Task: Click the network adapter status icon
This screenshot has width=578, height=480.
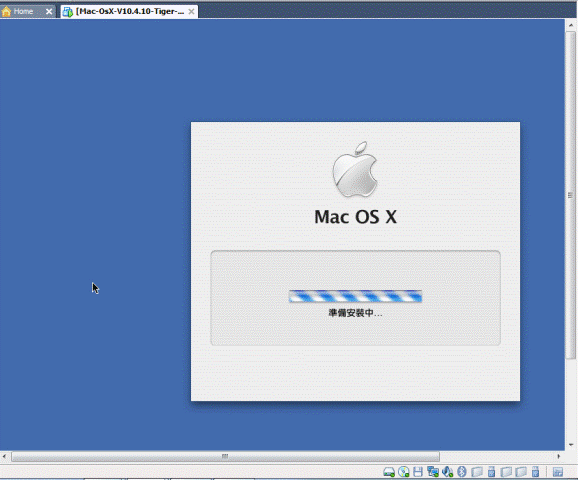Action: pyautogui.click(x=433, y=472)
